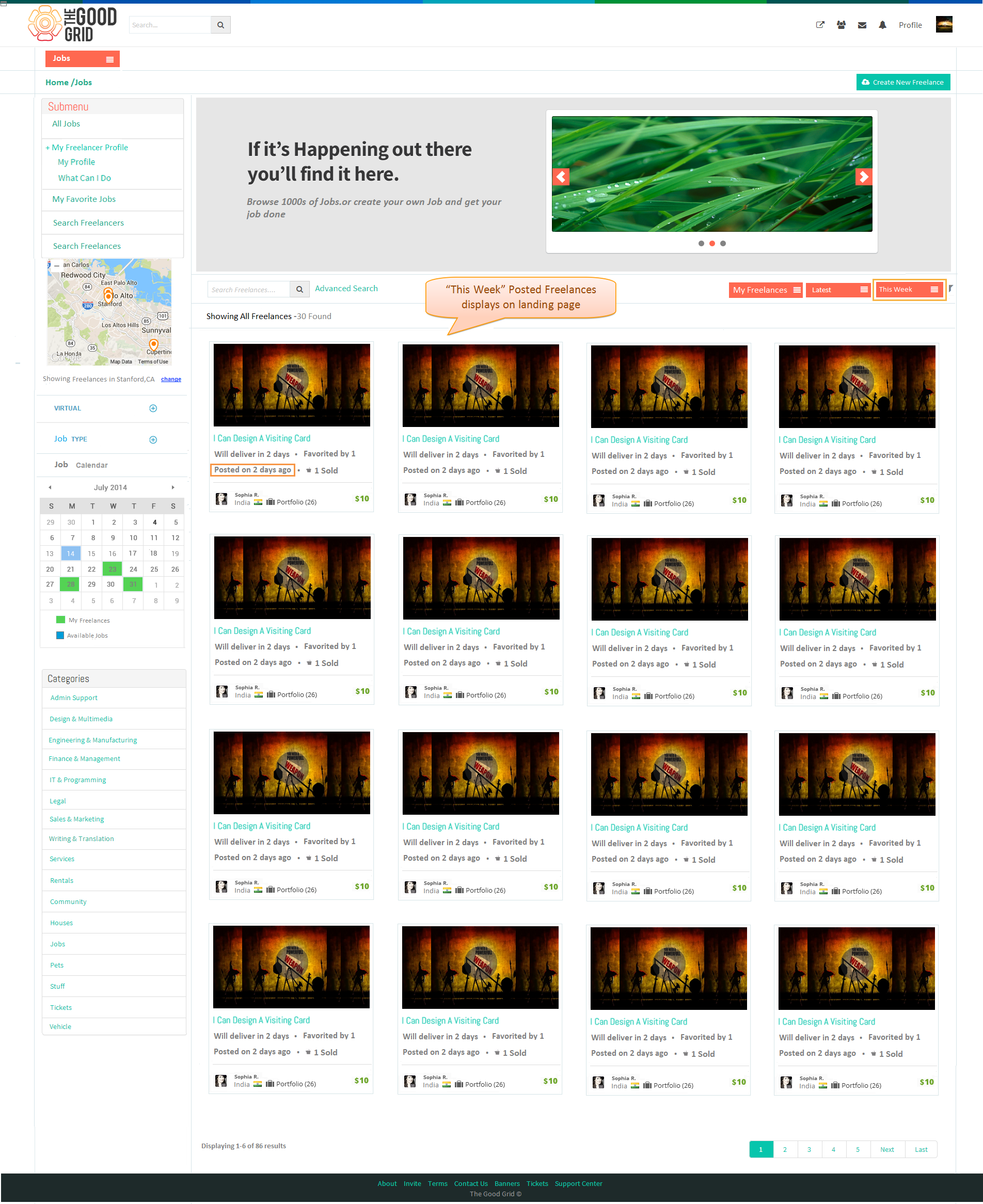
Task: Go to Home breadcrumb link
Action: tap(57, 83)
